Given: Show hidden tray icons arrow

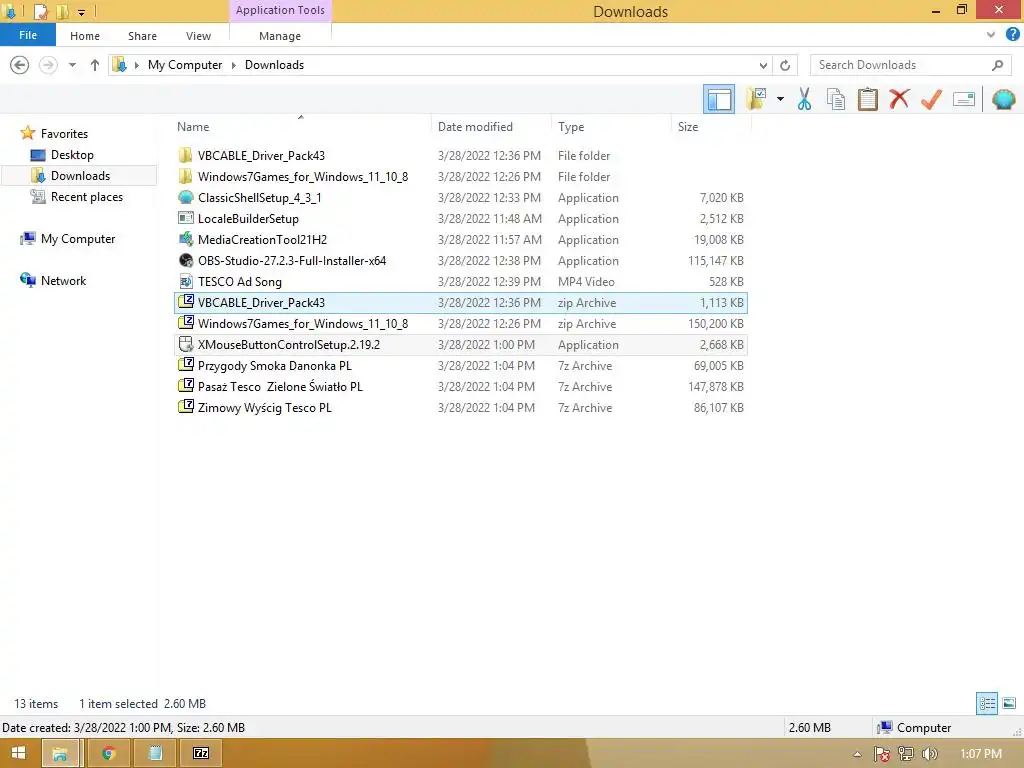Looking at the screenshot, I should (x=857, y=754).
